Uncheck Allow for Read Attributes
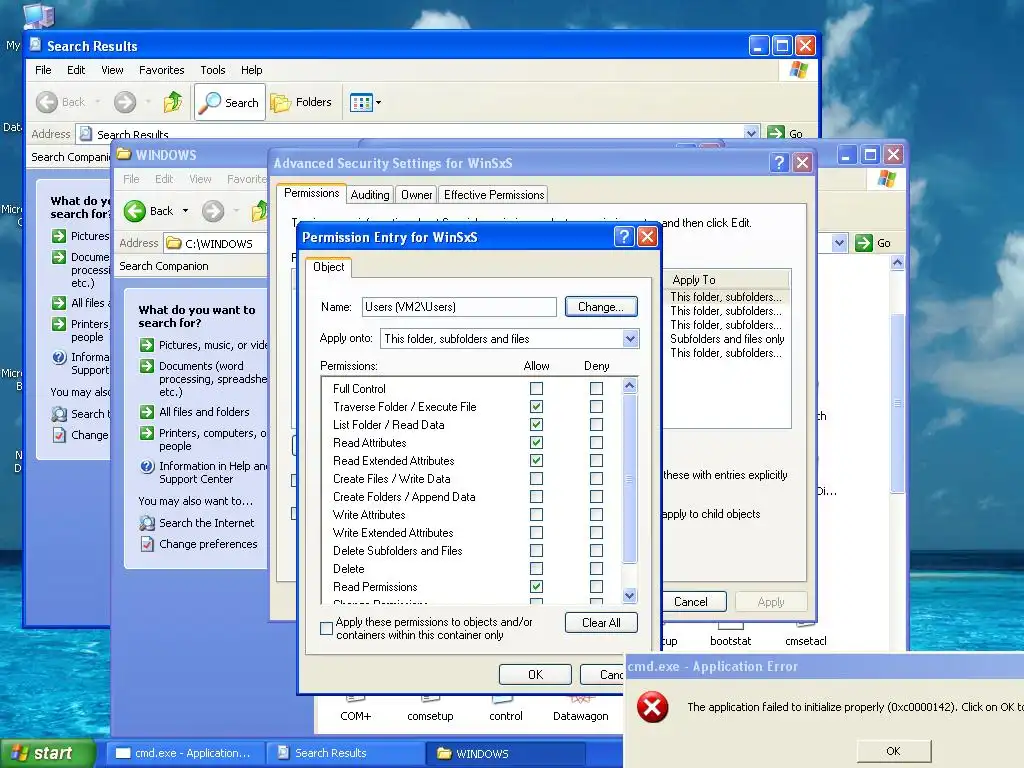Viewport: 1024px width, 768px height. point(536,443)
